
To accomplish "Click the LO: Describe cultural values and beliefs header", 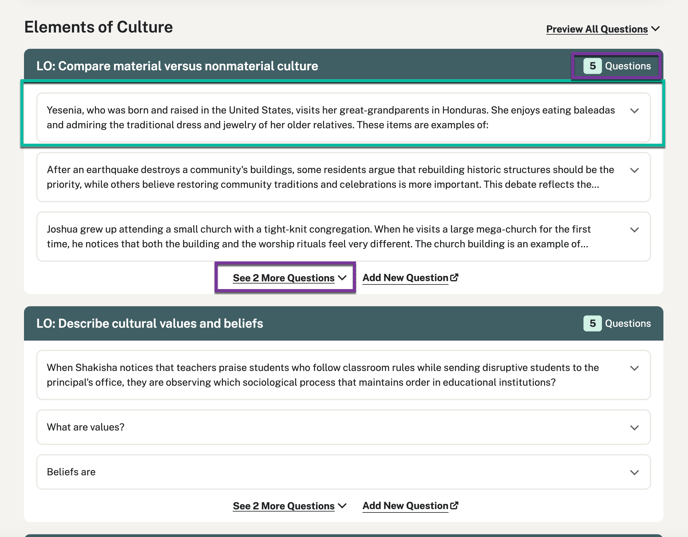I will 150,324.
